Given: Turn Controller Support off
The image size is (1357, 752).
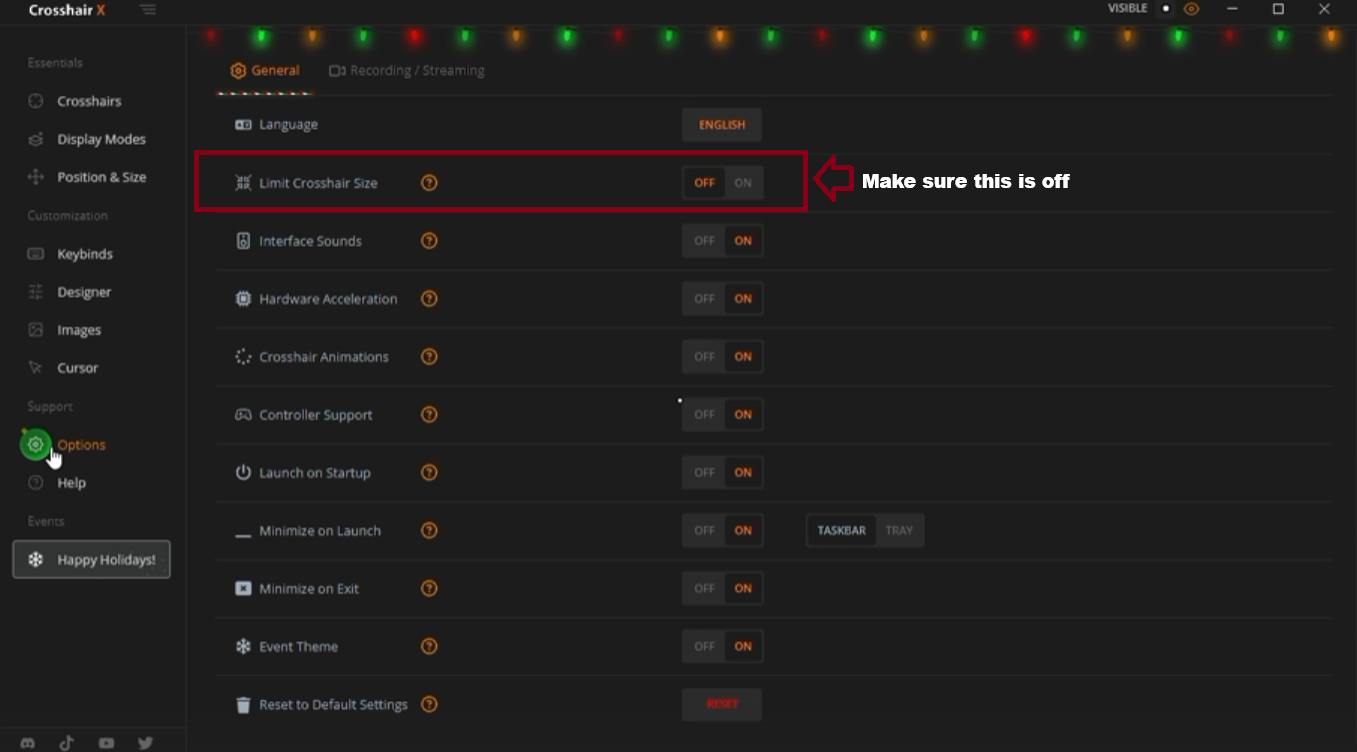Looking at the screenshot, I should pyautogui.click(x=704, y=415).
